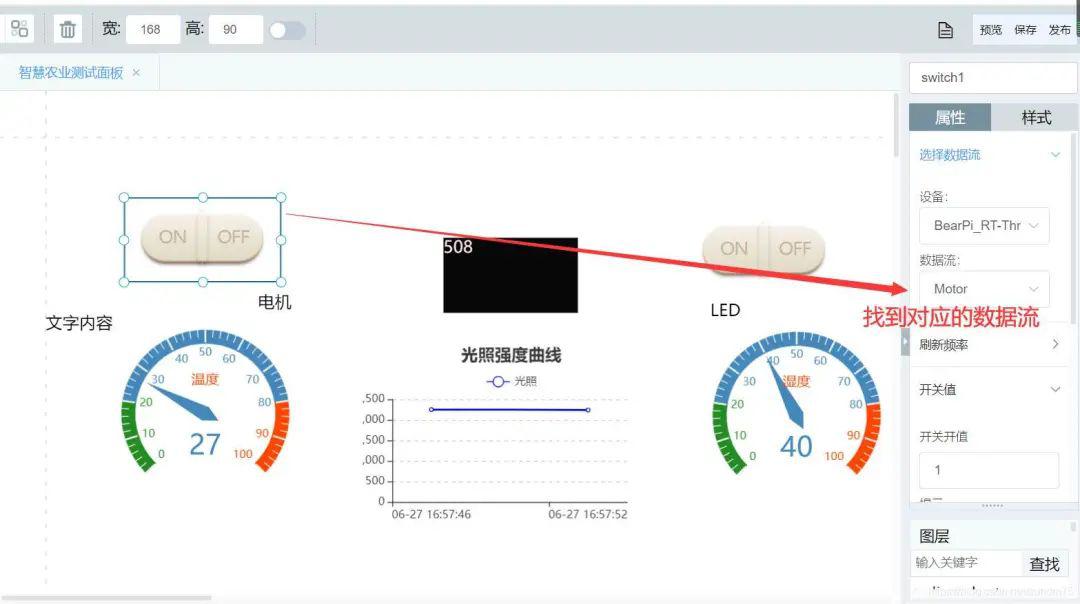Open the Motor data stream dropdown
The height and width of the screenshot is (604, 1080).
[x=984, y=289]
